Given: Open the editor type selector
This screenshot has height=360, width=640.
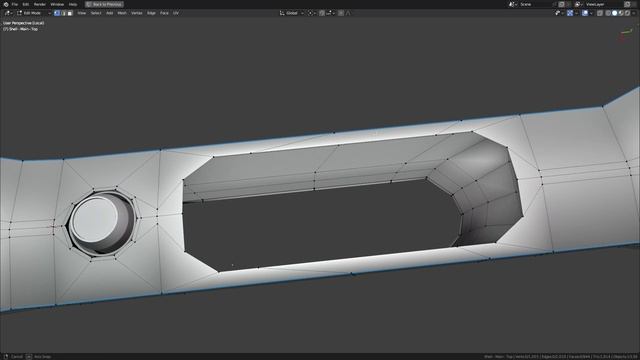Looking at the screenshot, I should tap(8, 13).
